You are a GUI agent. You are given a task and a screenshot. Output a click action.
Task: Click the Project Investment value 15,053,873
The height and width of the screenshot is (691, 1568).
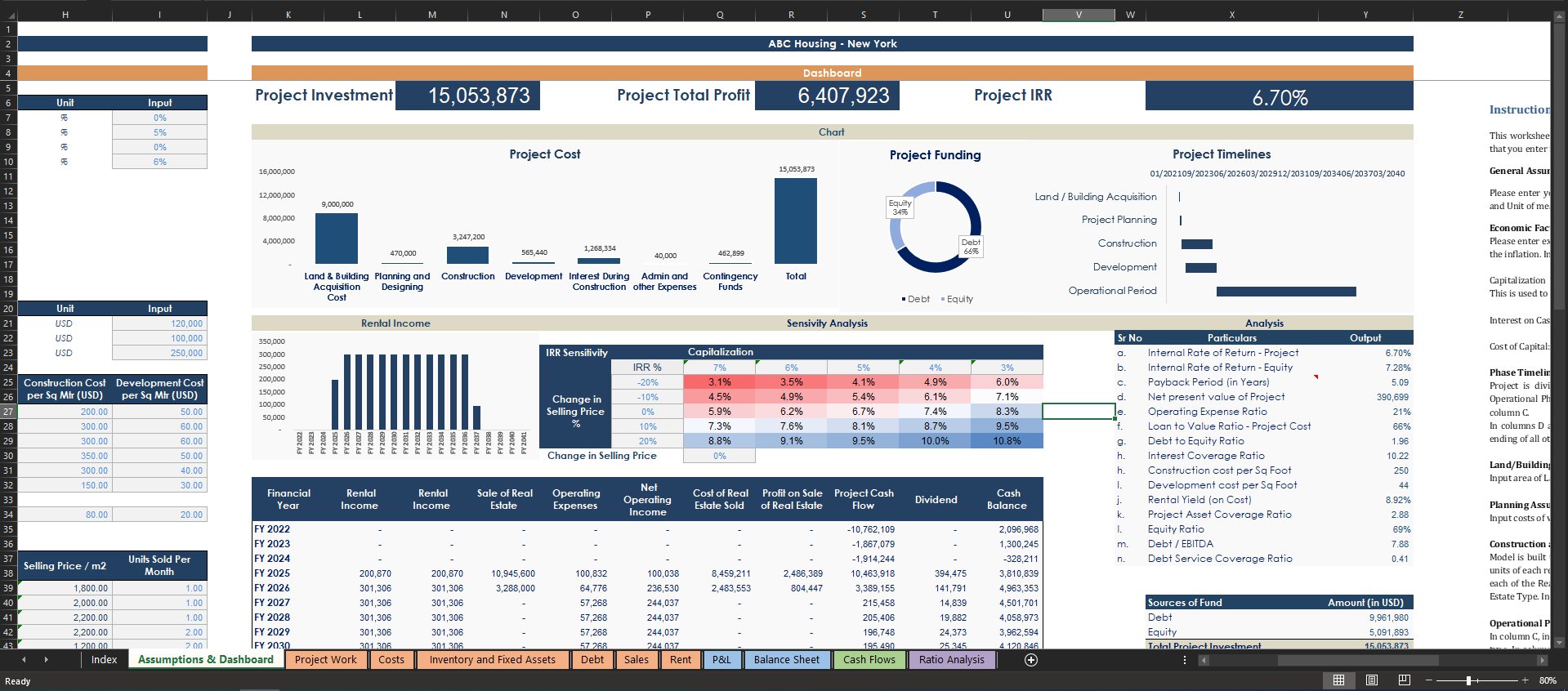coord(467,96)
